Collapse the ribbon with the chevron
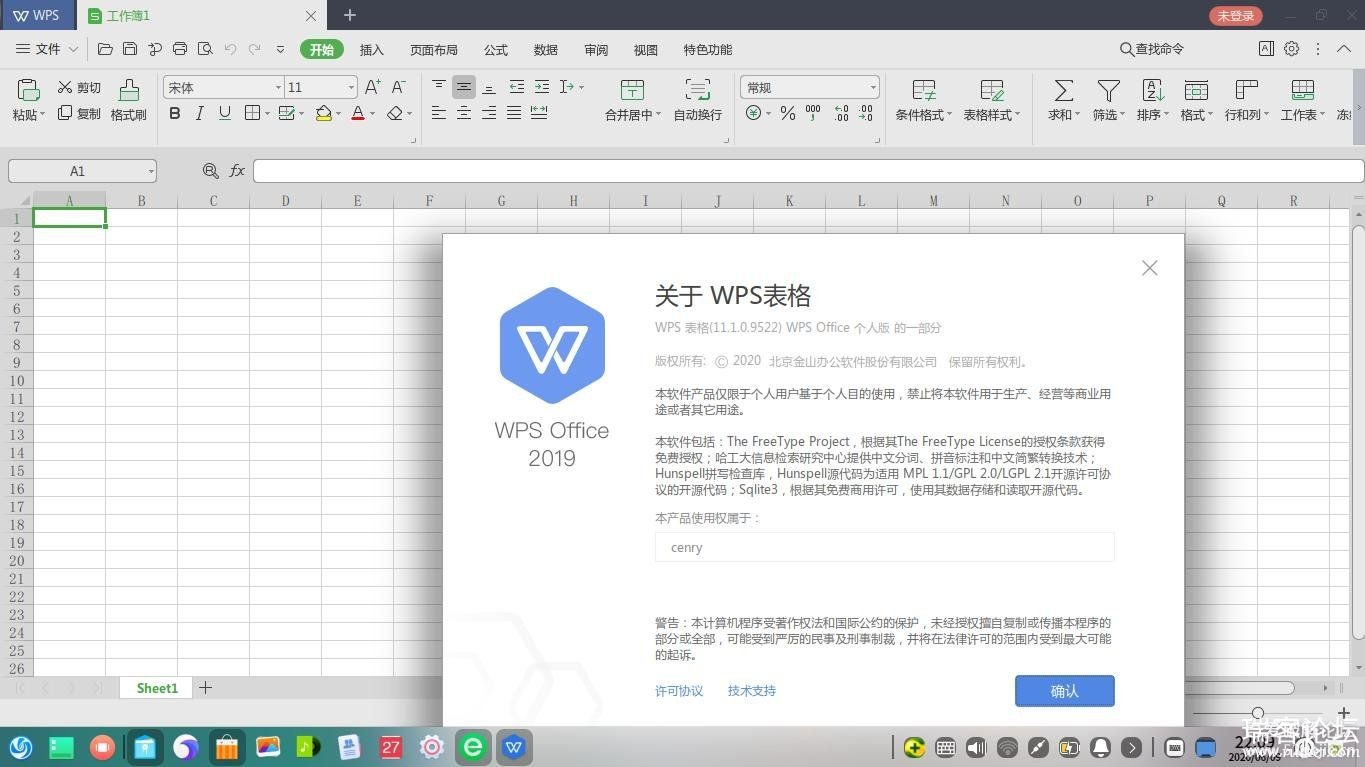This screenshot has width=1365, height=767. (1343, 48)
